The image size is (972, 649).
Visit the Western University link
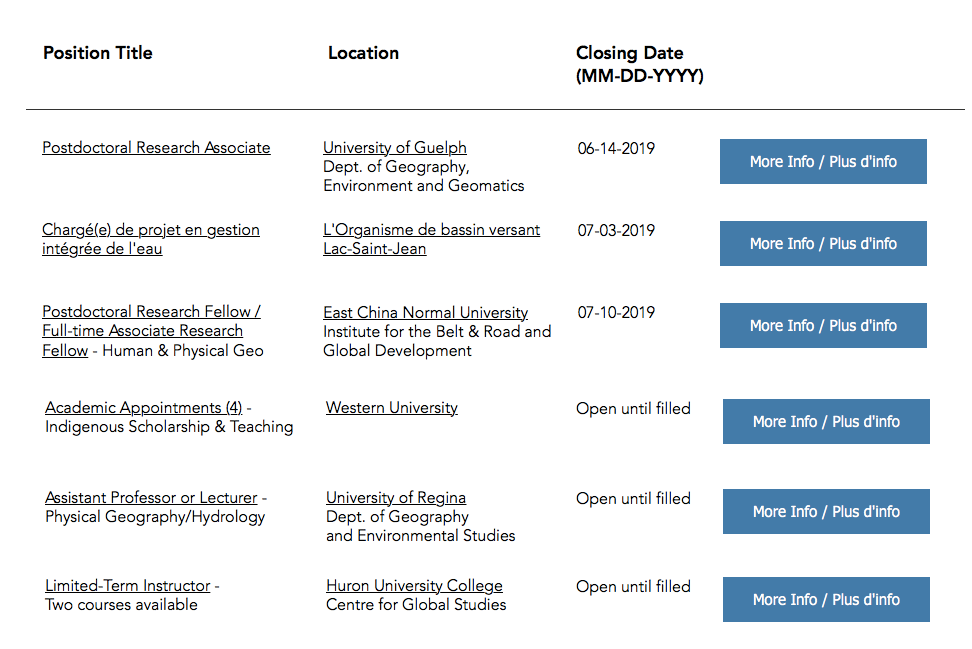(392, 408)
